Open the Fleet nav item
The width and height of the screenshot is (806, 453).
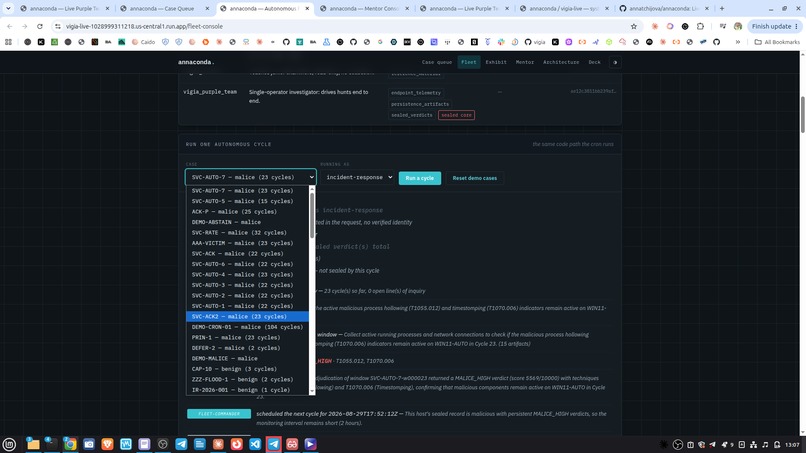point(468,62)
